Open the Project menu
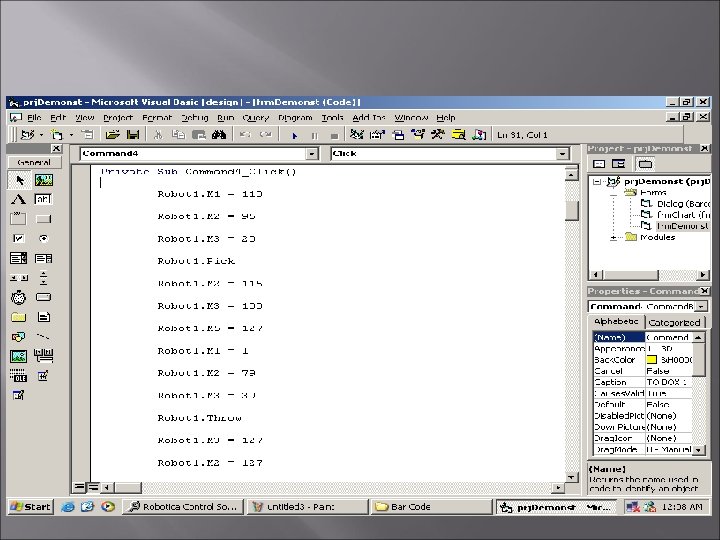 [118, 118]
